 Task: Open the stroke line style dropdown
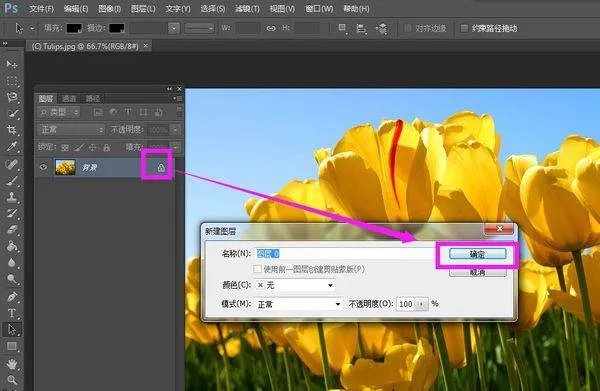click(x=199, y=28)
